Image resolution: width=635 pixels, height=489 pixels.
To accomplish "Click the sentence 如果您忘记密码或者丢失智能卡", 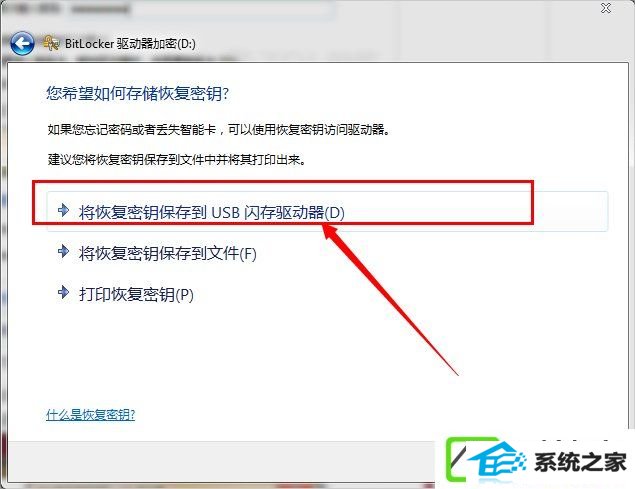I will 132,130.
